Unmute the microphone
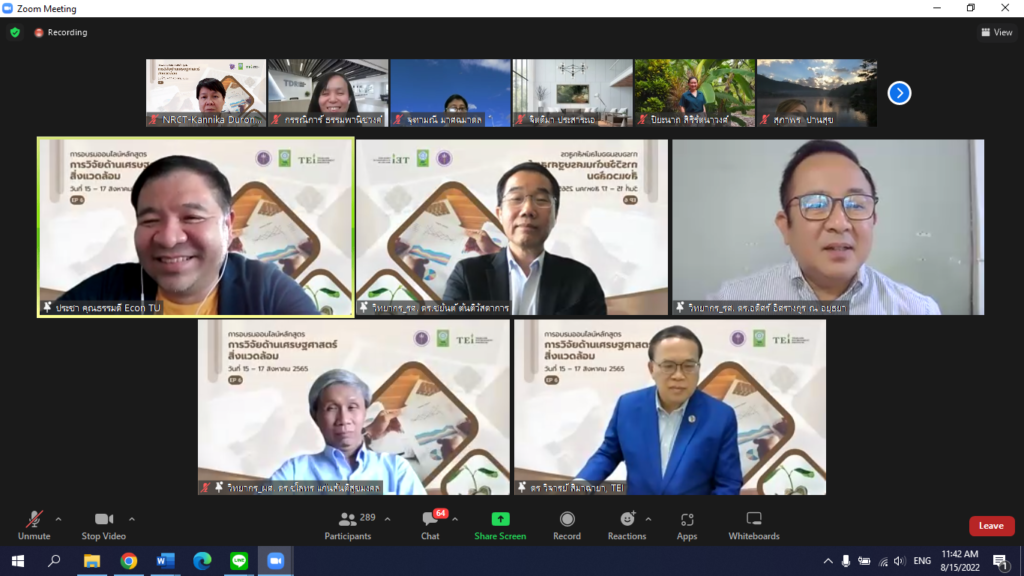The image size is (1024, 576). 34,525
